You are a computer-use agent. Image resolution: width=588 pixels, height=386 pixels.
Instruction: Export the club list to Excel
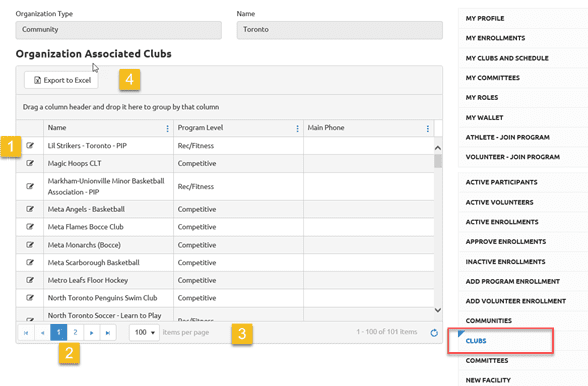click(62, 80)
